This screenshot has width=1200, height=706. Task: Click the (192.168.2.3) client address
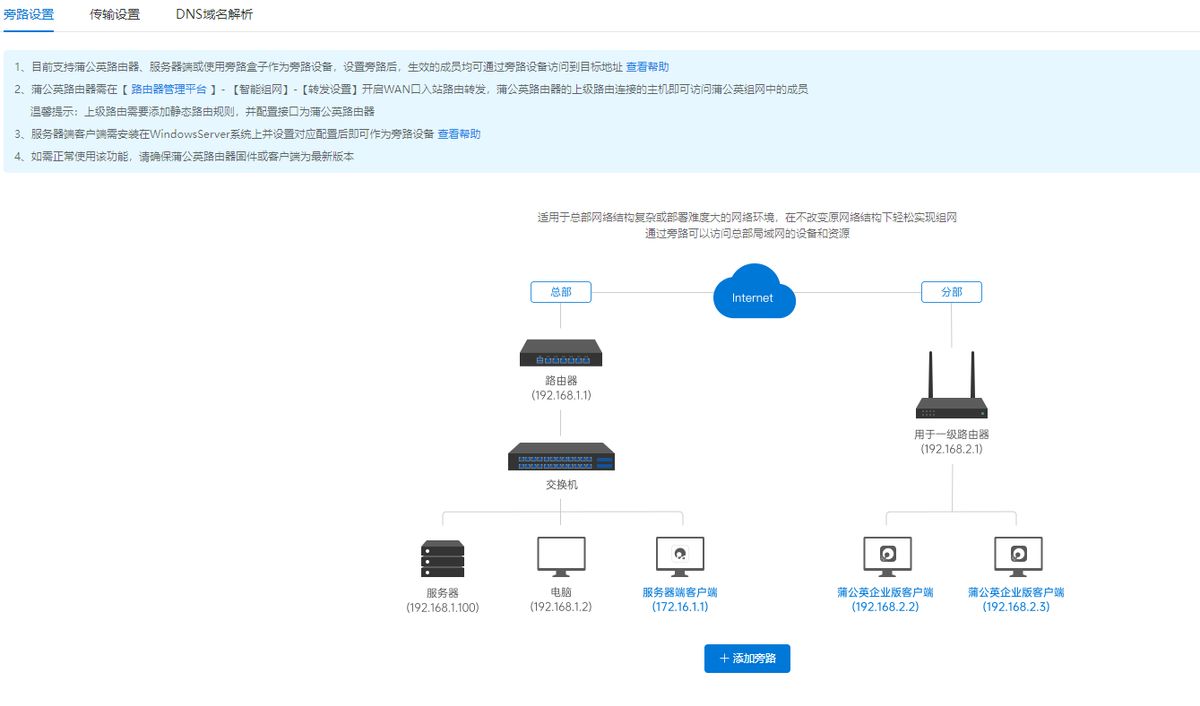point(1016,607)
